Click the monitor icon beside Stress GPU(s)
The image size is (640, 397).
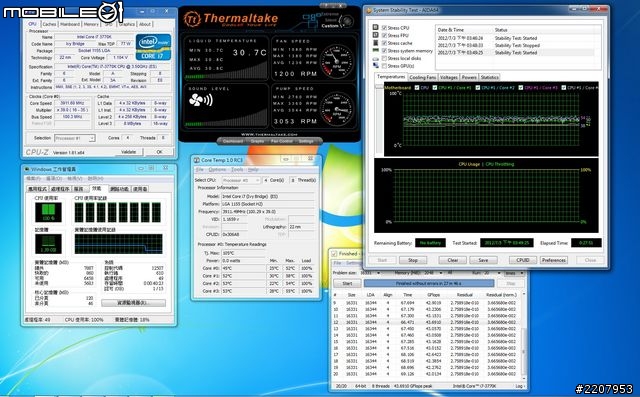[376, 66]
